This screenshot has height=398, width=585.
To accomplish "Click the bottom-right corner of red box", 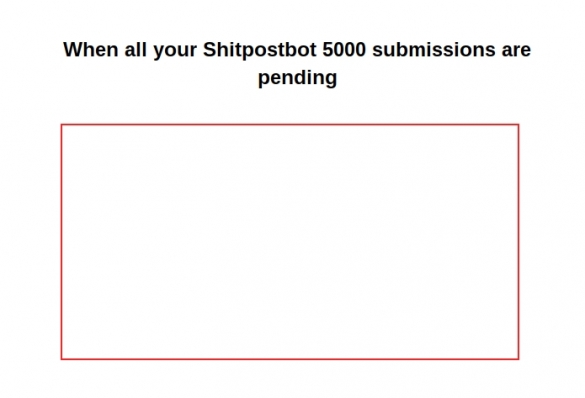I will pos(519,359).
